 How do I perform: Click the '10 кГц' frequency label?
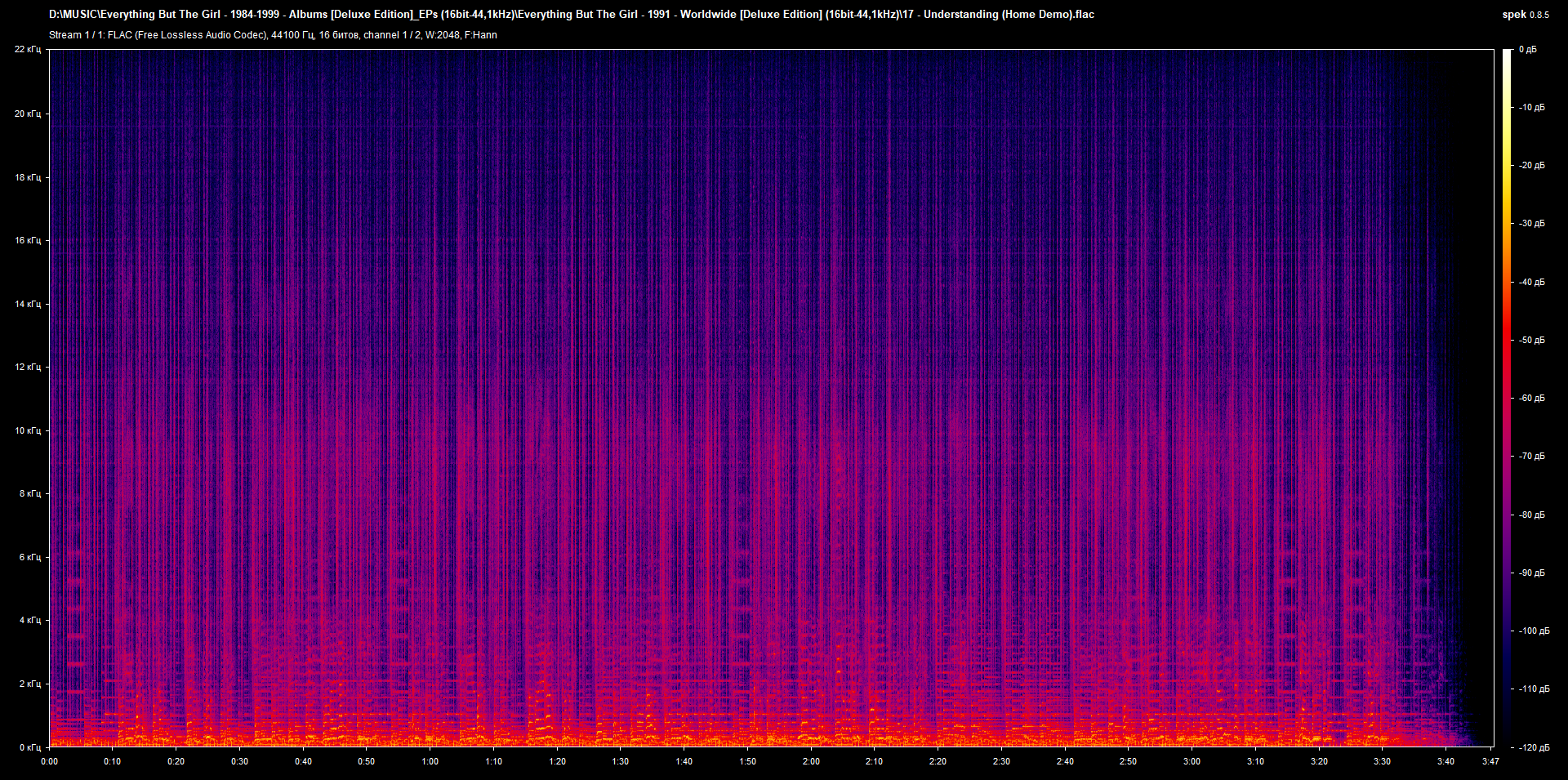click(x=27, y=430)
